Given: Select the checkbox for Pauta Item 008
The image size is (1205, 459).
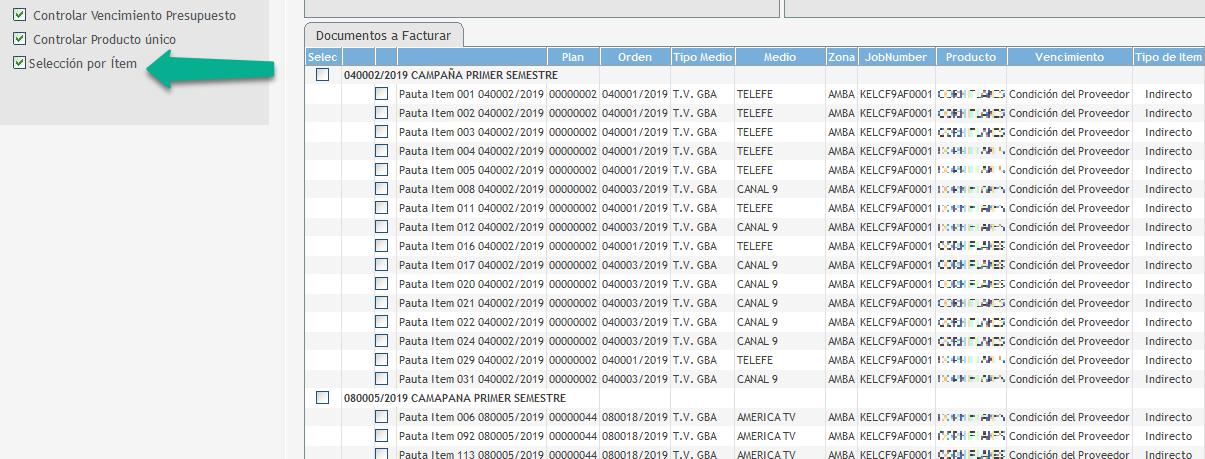Looking at the screenshot, I should [x=381, y=189].
